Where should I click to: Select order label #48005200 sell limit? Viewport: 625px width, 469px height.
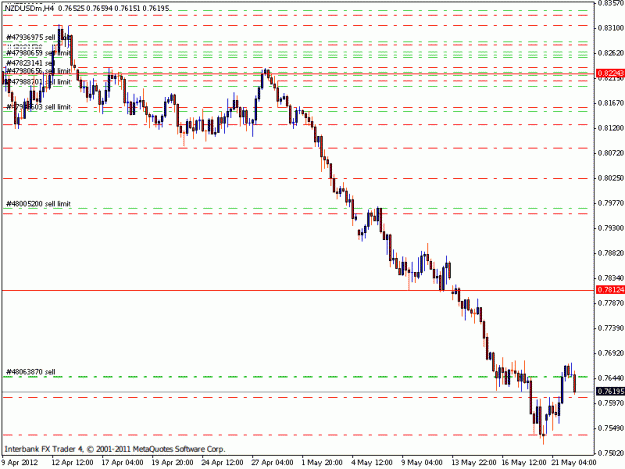click(38, 204)
